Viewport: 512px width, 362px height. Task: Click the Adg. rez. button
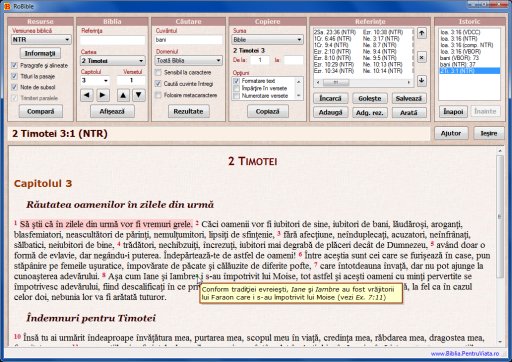[x=370, y=113]
